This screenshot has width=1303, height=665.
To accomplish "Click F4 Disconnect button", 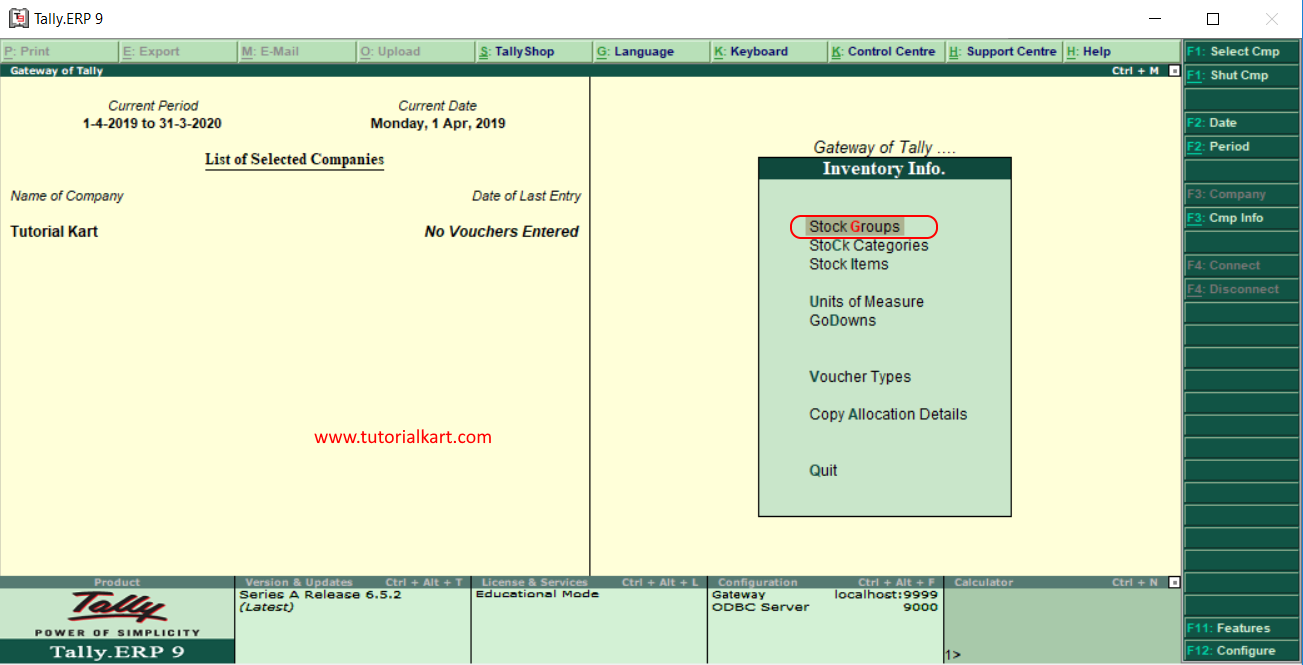I will [x=1243, y=290].
